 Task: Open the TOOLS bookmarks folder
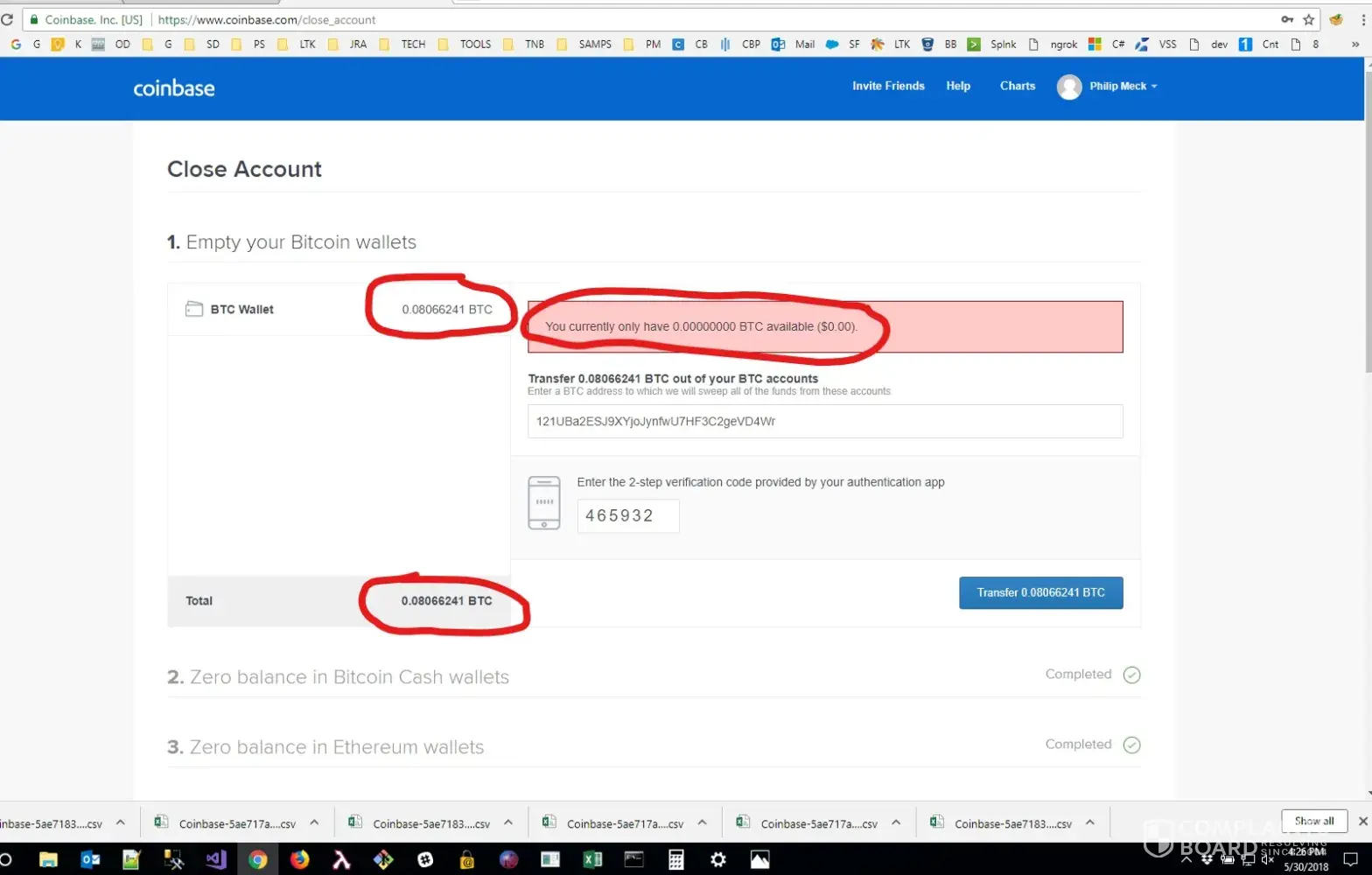(x=475, y=44)
